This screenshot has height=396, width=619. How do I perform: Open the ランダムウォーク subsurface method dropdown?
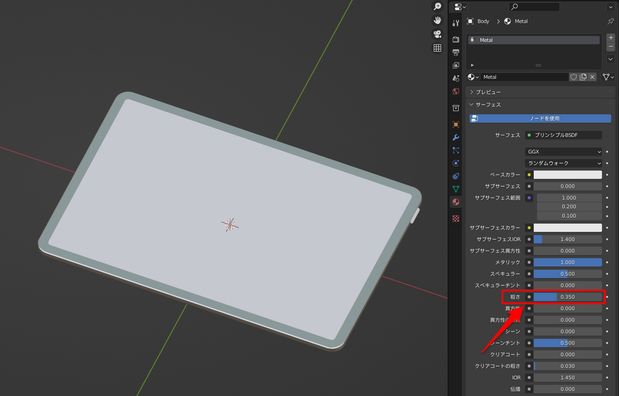pyautogui.click(x=564, y=163)
